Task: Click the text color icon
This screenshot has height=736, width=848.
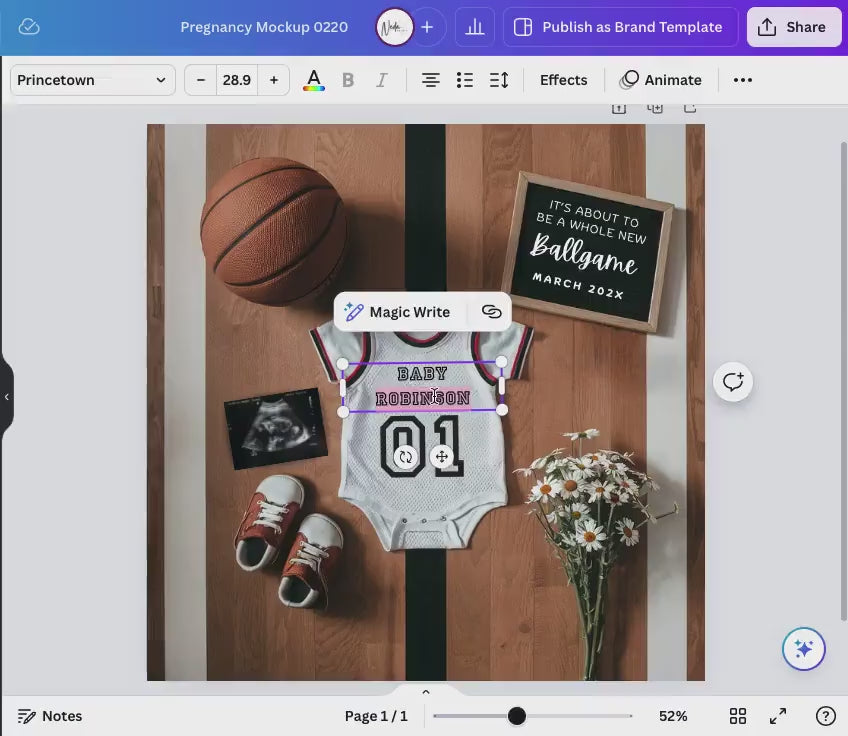Action: 314,80
